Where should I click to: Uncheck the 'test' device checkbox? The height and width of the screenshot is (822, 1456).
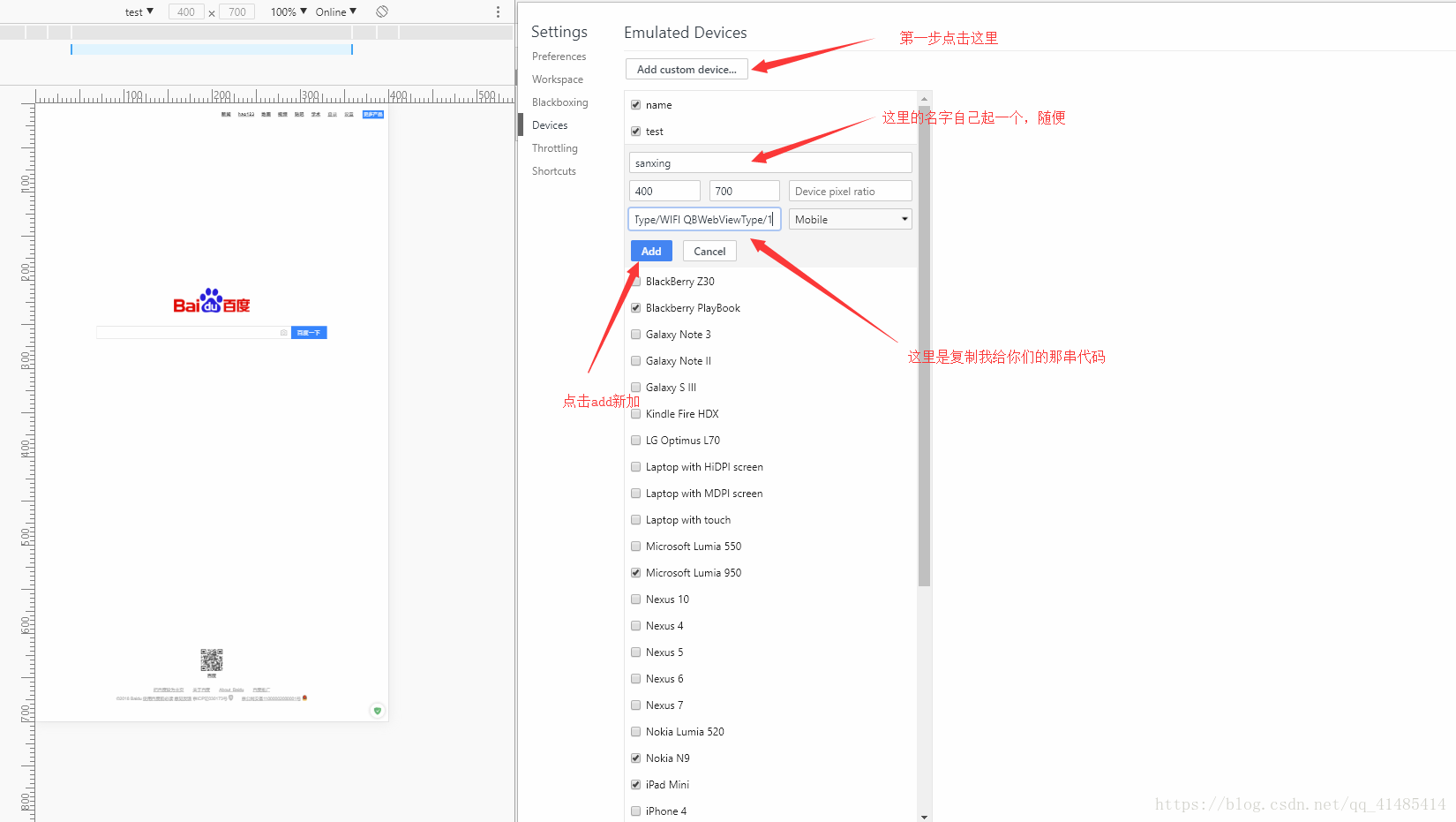coord(635,131)
